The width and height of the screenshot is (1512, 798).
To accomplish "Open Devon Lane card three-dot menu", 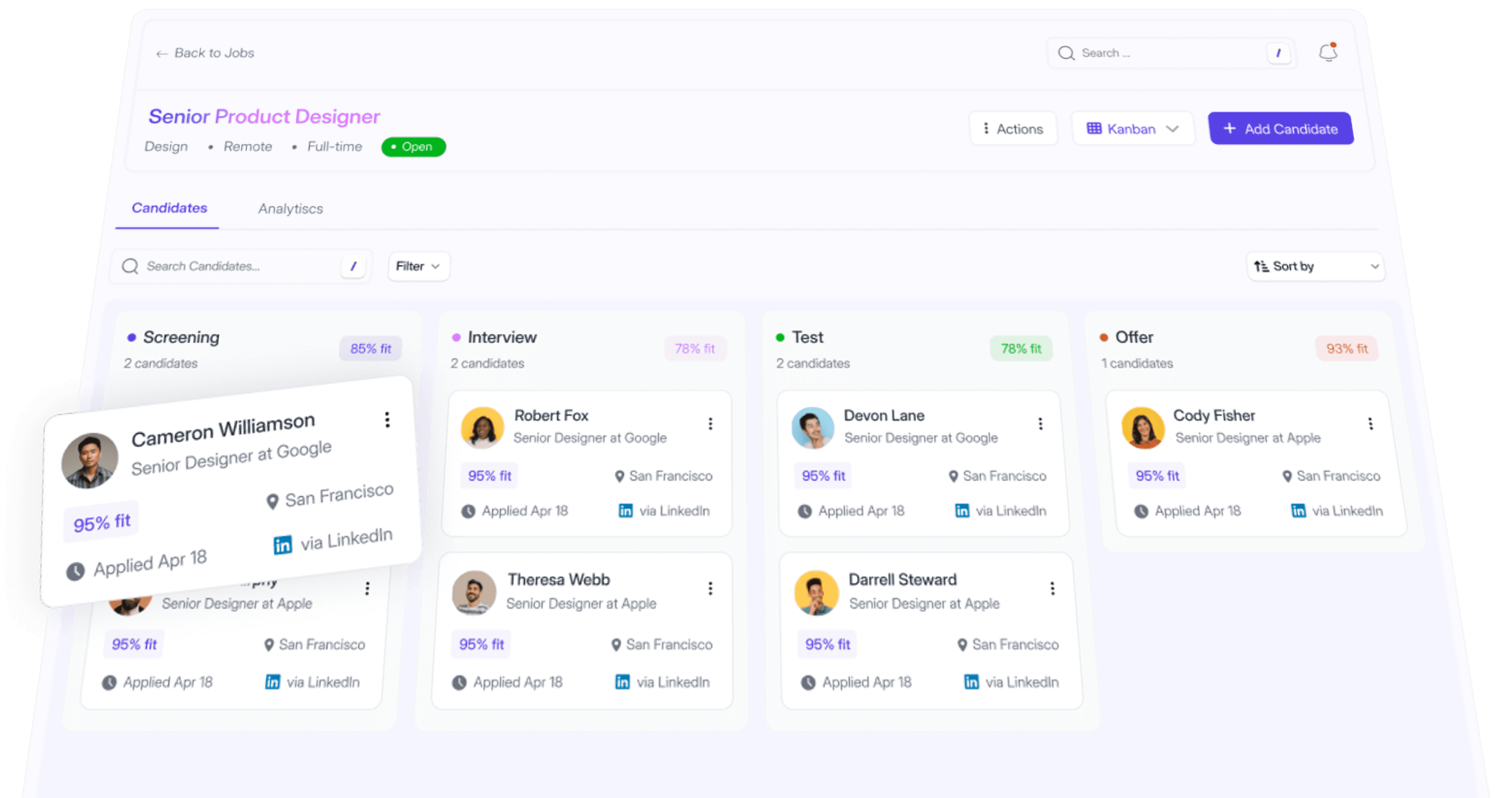I will (x=1040, y=424).
